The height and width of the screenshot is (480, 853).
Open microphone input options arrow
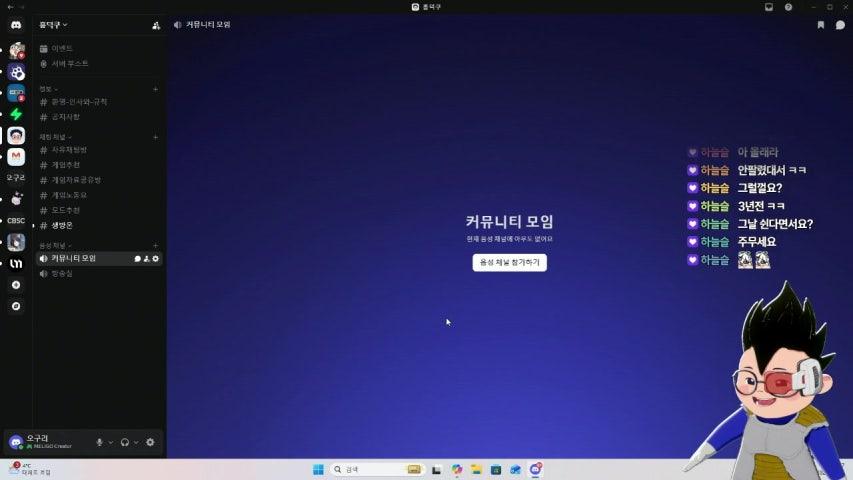click(x=110, y=442)
